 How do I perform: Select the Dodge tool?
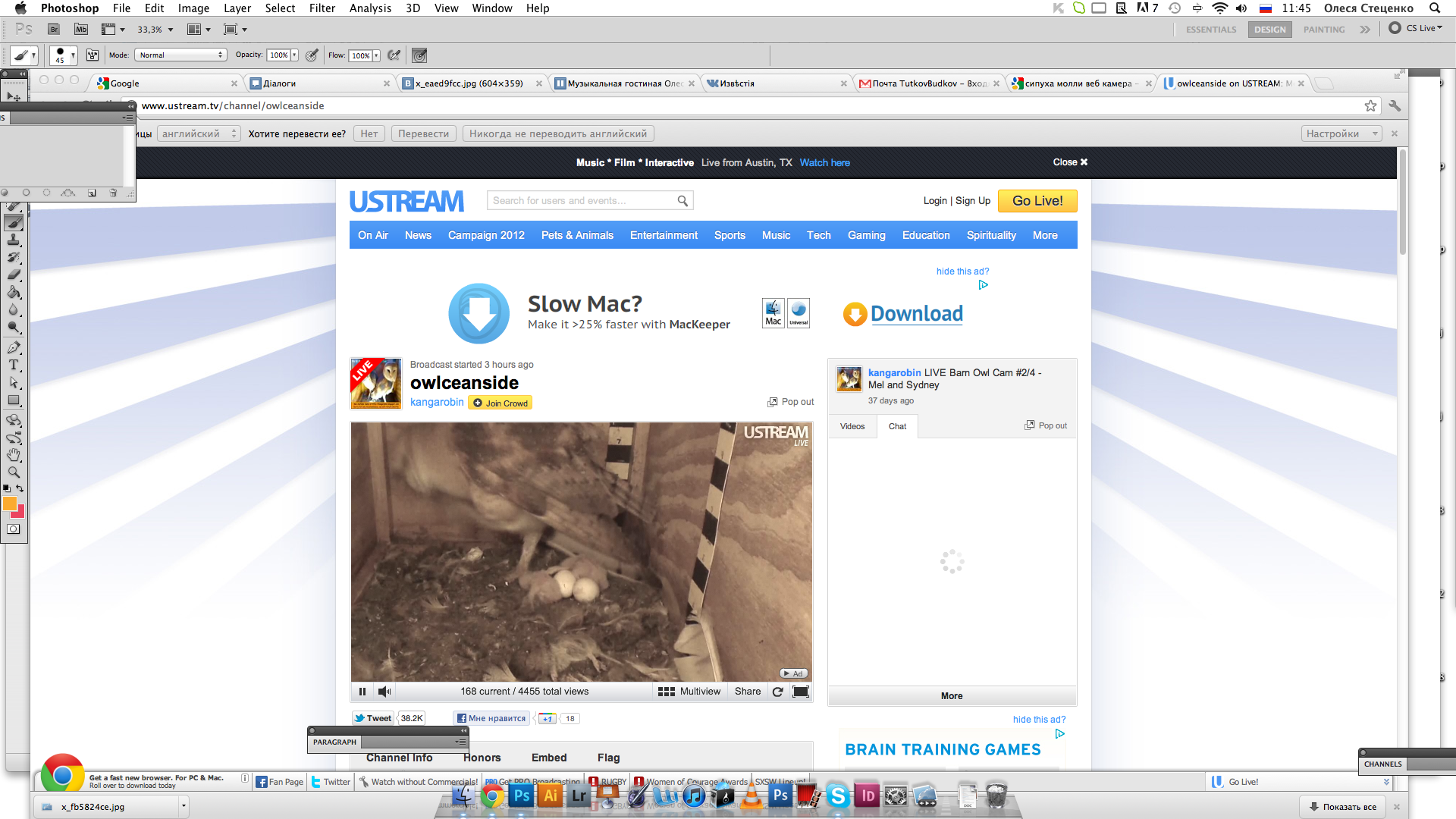[x=14, y=327]
